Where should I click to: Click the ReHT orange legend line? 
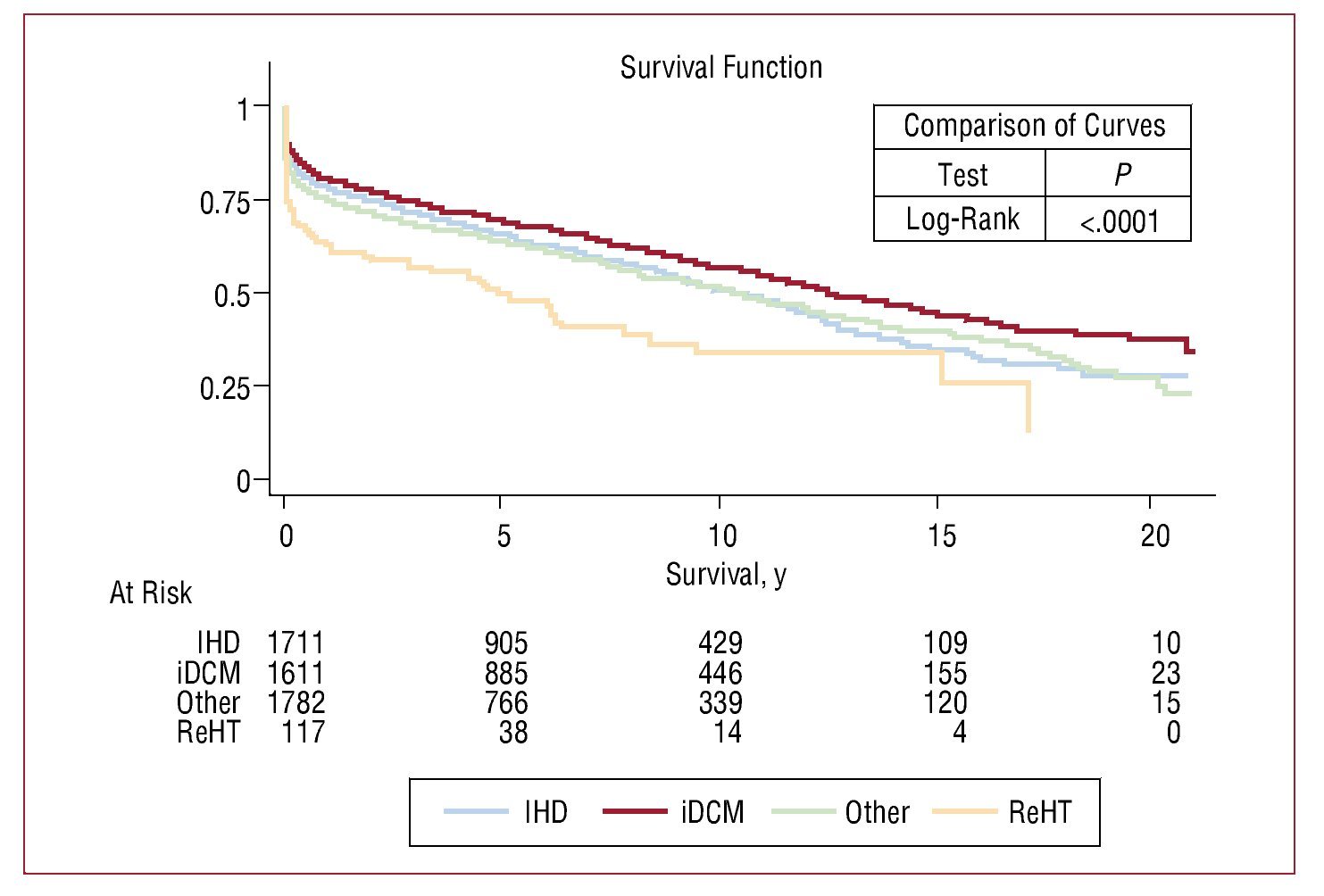pos(964,812)
